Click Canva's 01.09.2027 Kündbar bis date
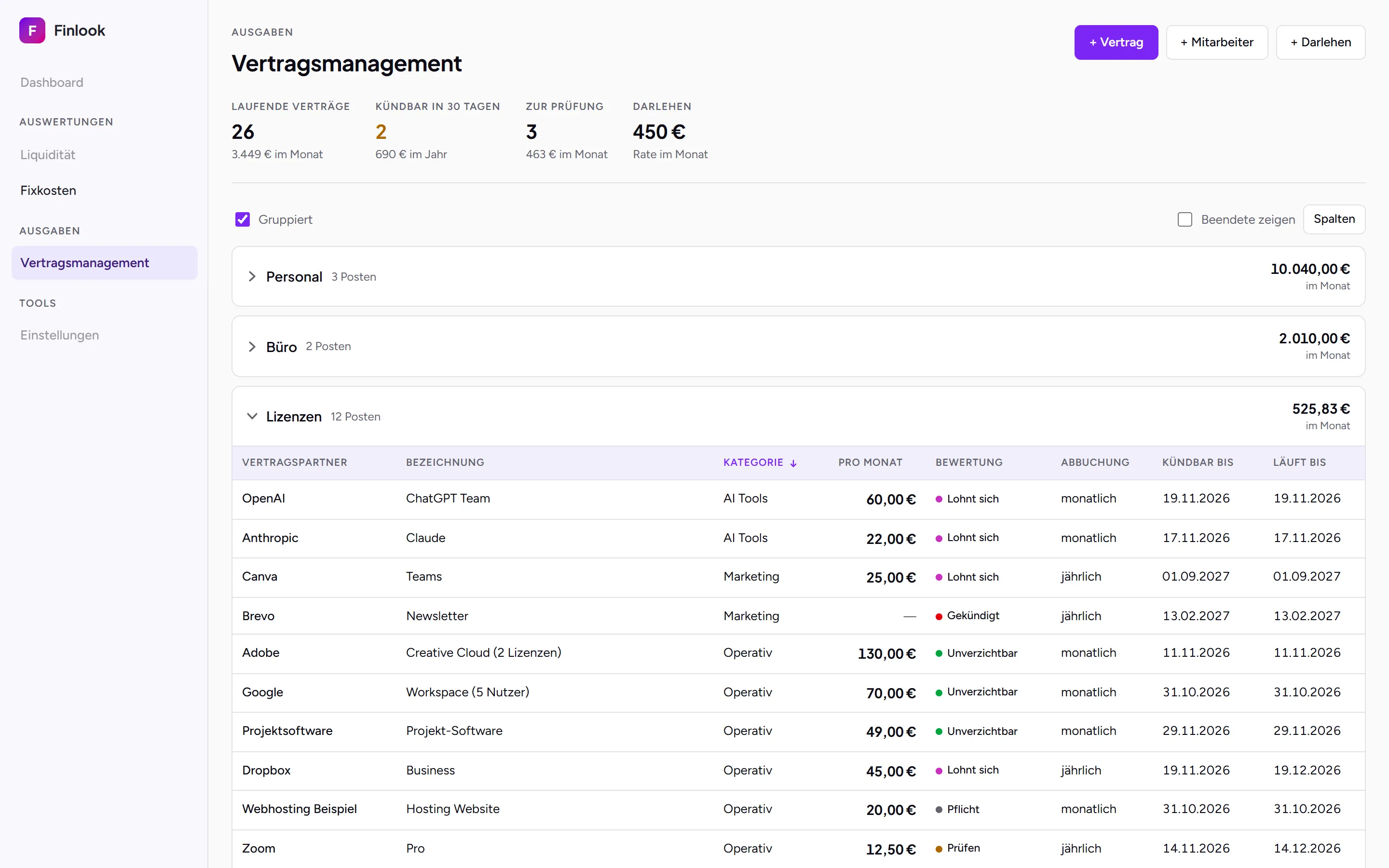The image size is (1389, 868). (x=1196, y=576)
